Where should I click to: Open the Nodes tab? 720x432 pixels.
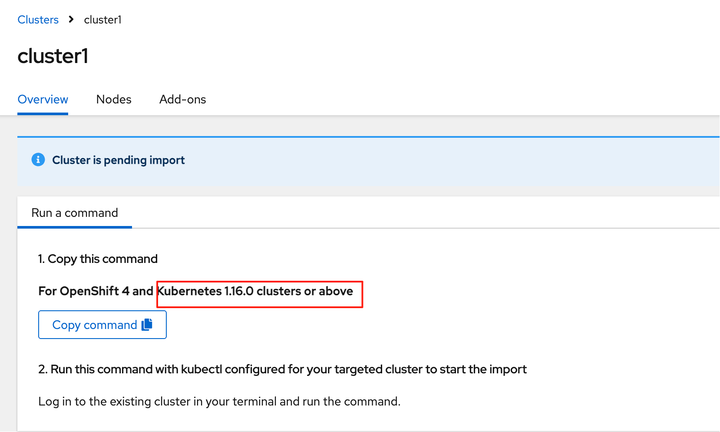pos(114,100)
